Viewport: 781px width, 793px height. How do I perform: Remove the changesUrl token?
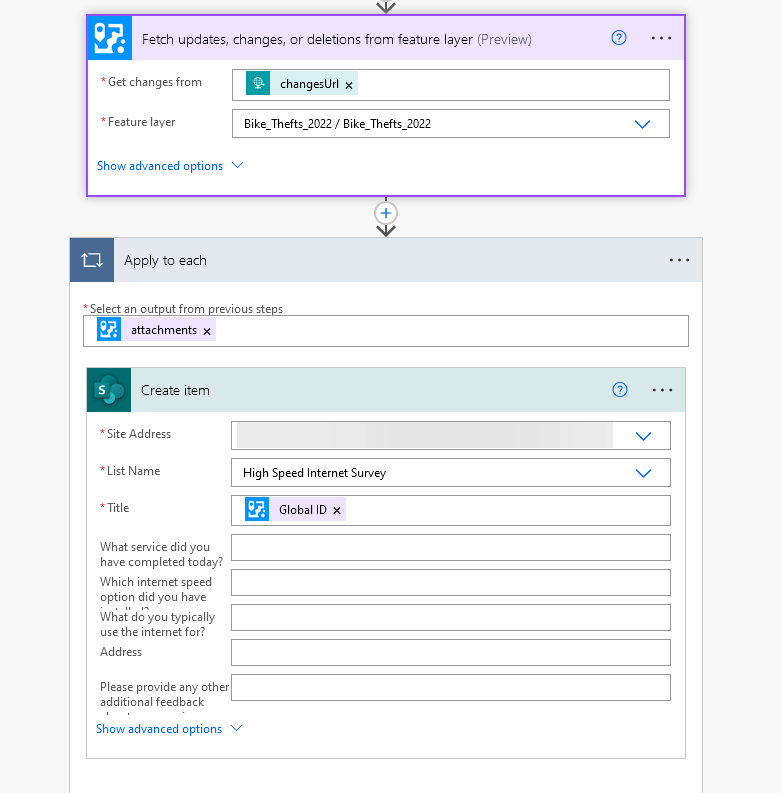tap(349, 86)
